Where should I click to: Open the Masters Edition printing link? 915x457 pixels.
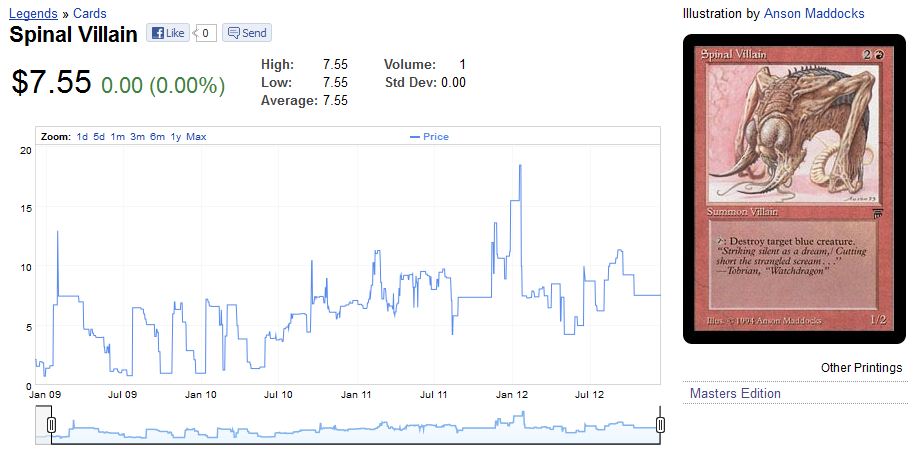point(735,393)
